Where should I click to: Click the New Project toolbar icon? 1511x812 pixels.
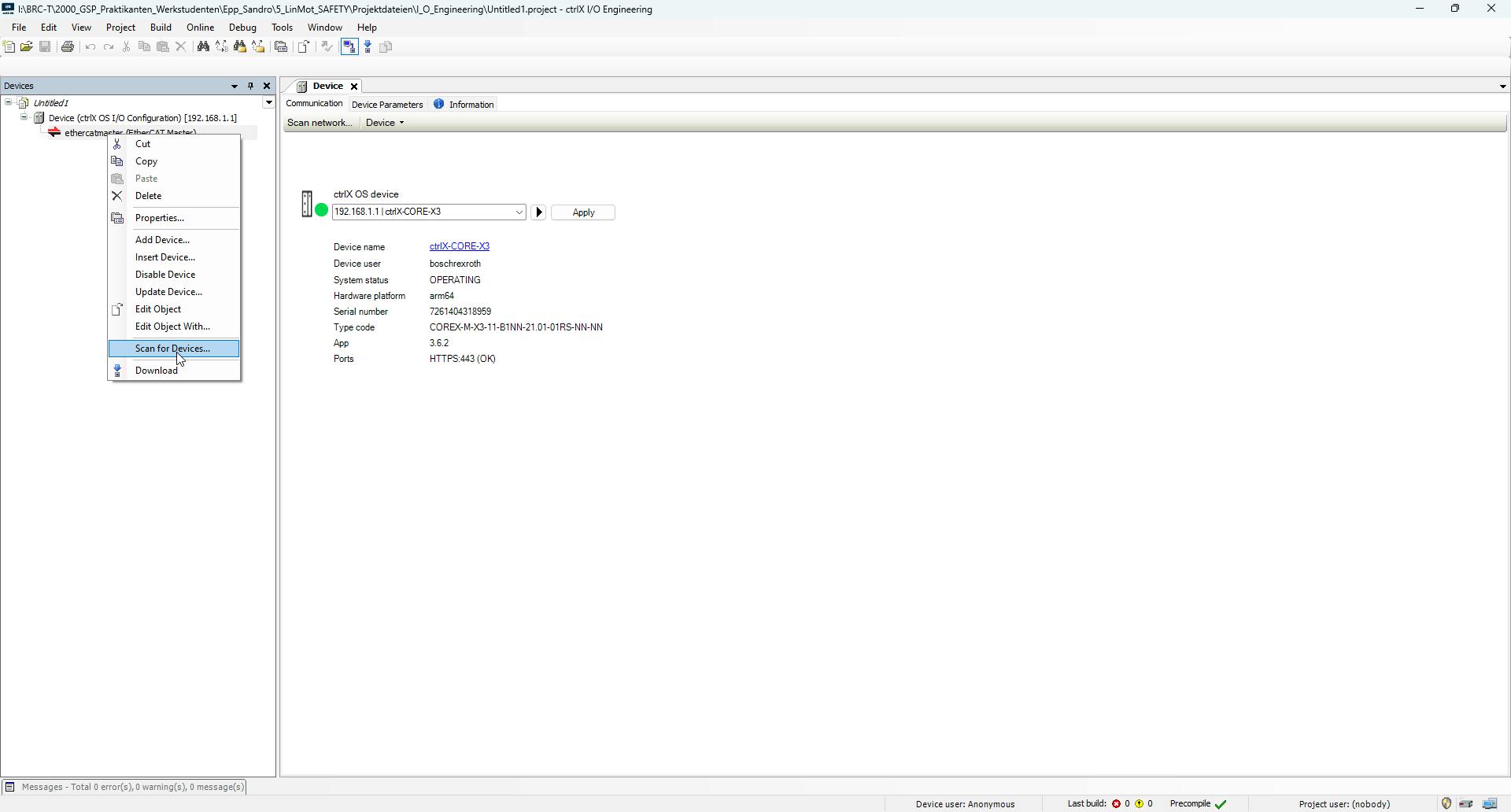[x=9, y=47]
